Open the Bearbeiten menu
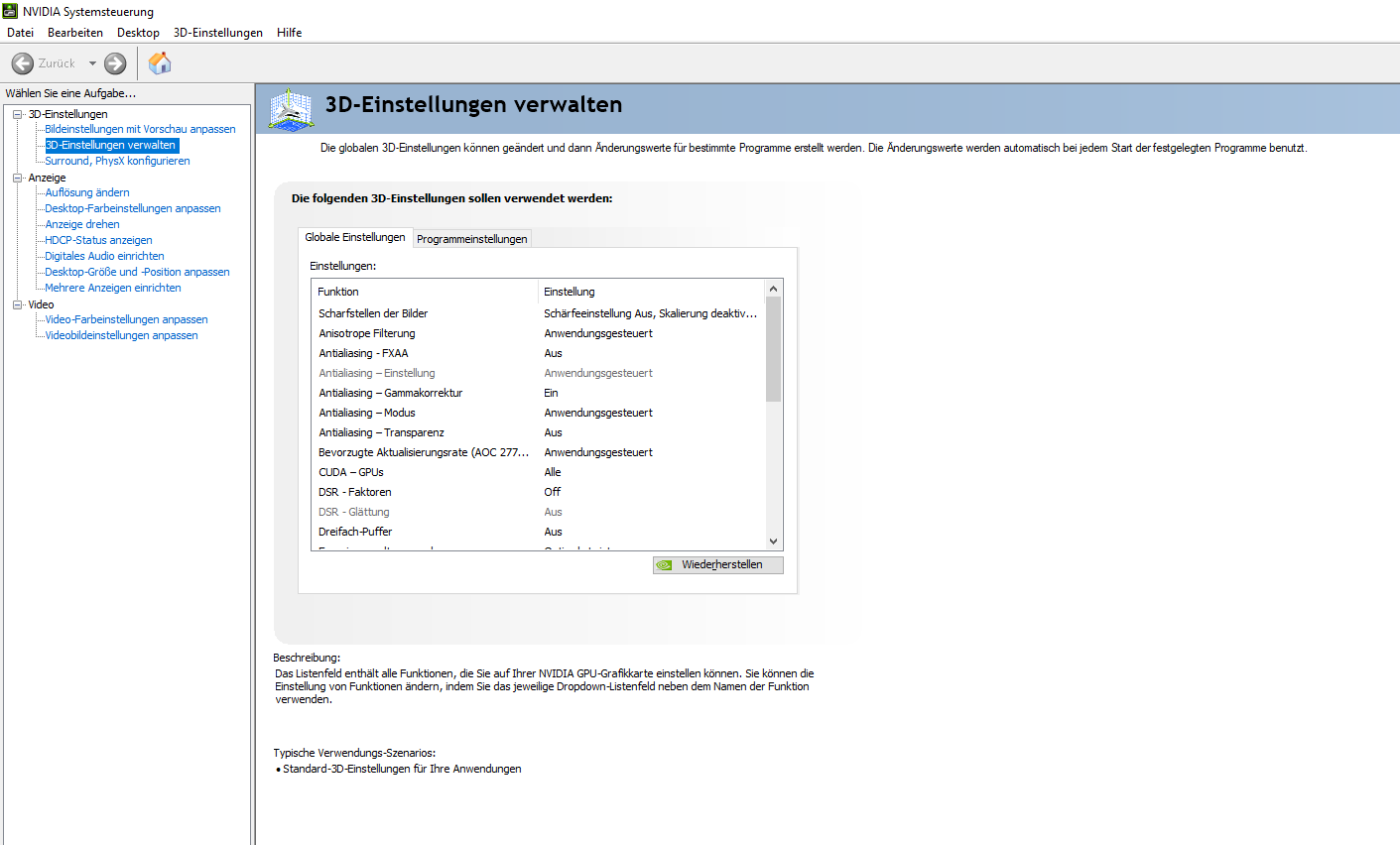This screenshot has width=1400, height=845. 75,33
